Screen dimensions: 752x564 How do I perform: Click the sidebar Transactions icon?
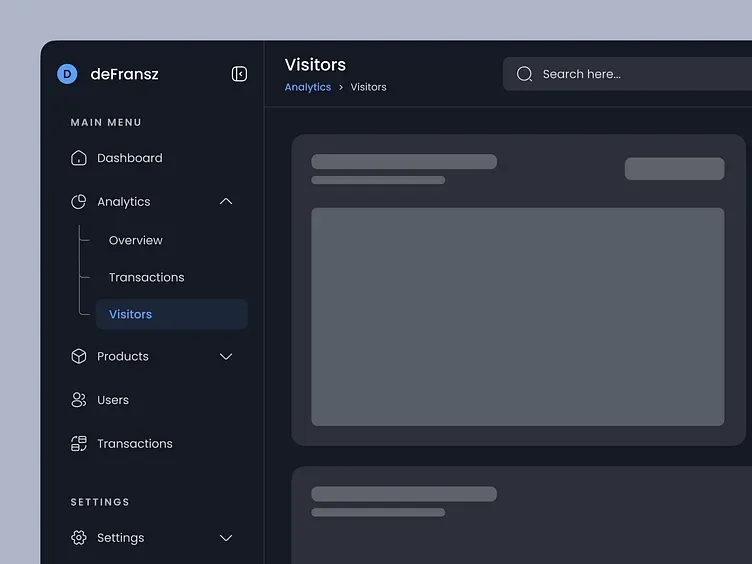pyautogui.click(x=79, y=444)
